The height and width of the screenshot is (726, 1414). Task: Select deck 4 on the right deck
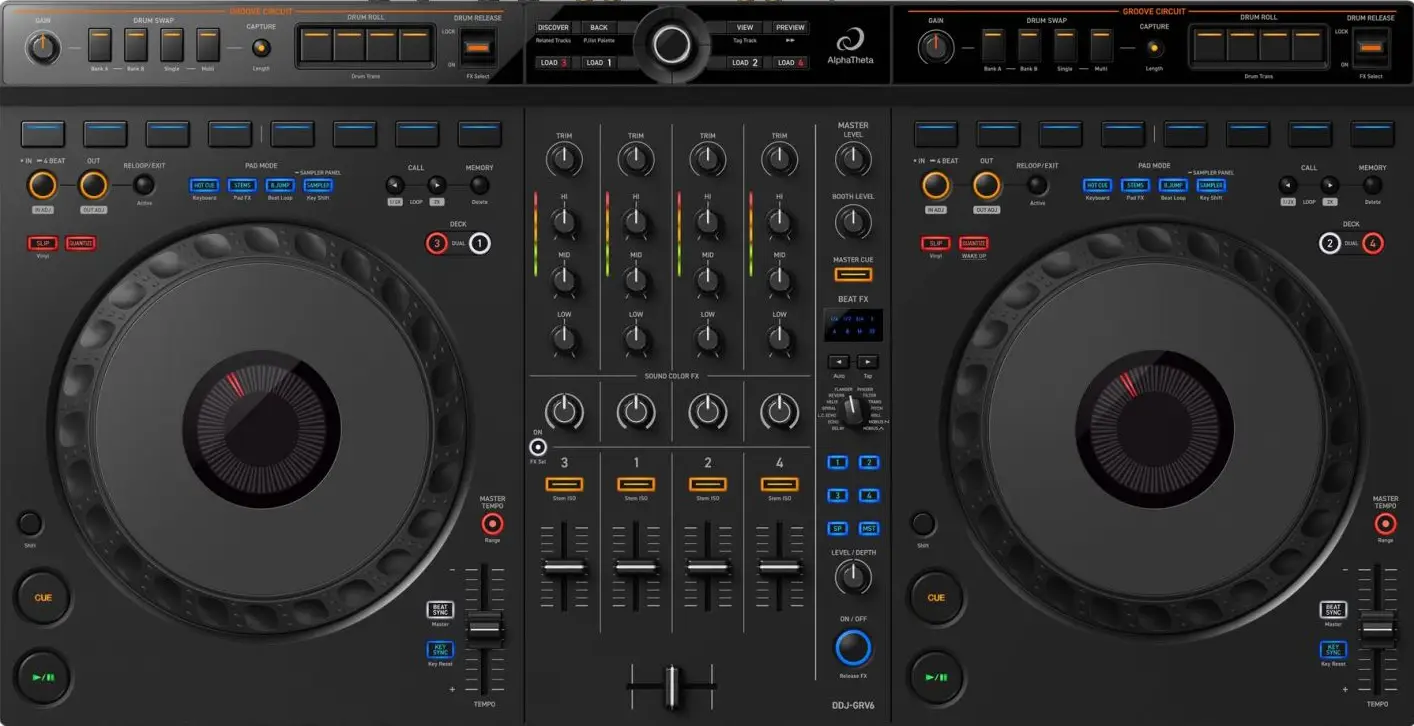click(1373, 243)
